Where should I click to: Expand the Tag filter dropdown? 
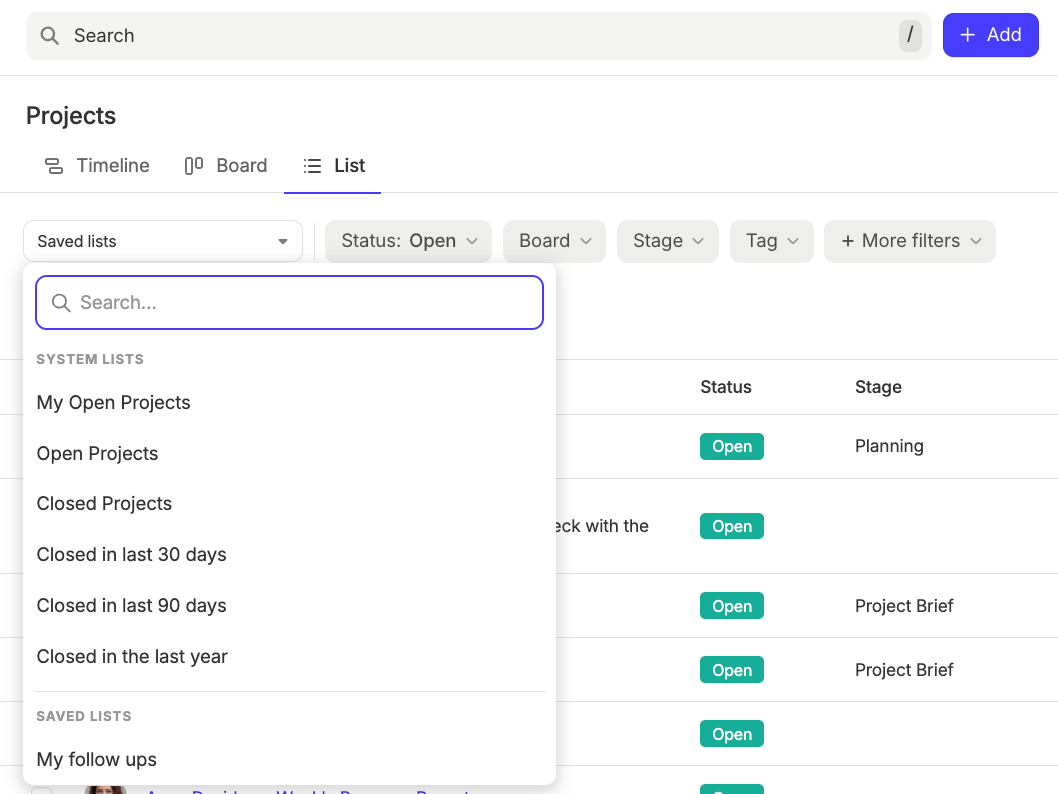click(772, 242)
